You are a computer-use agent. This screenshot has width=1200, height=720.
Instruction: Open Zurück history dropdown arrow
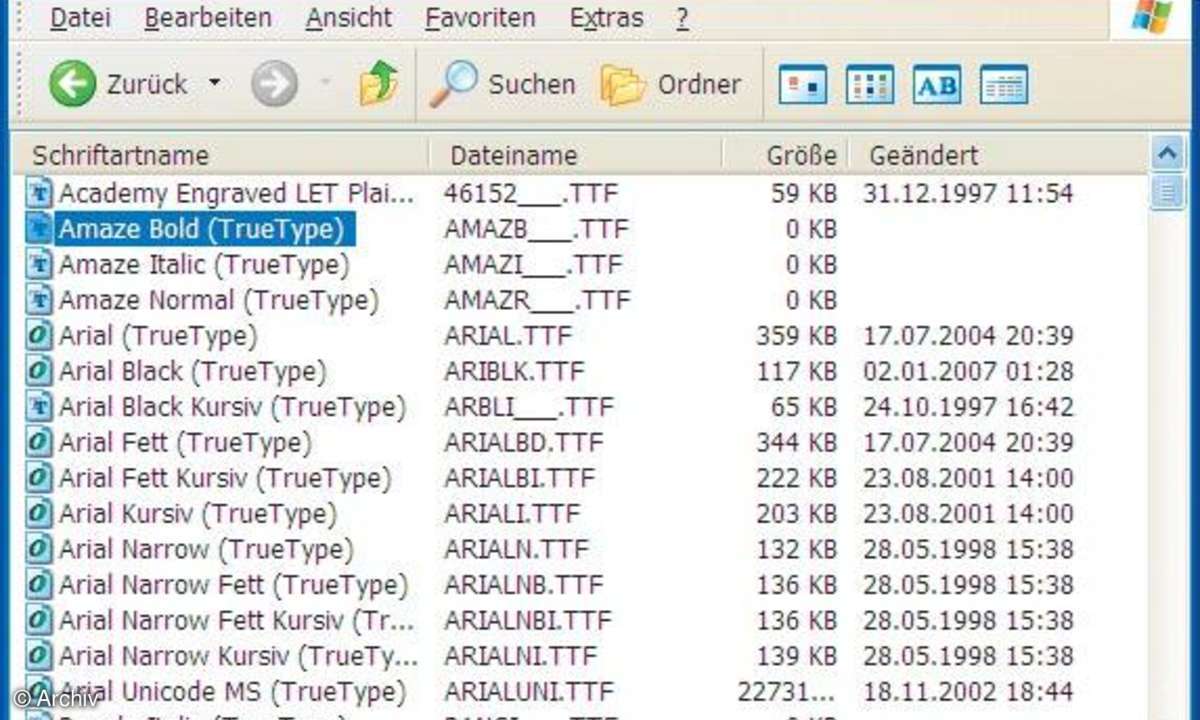[214, 84]
